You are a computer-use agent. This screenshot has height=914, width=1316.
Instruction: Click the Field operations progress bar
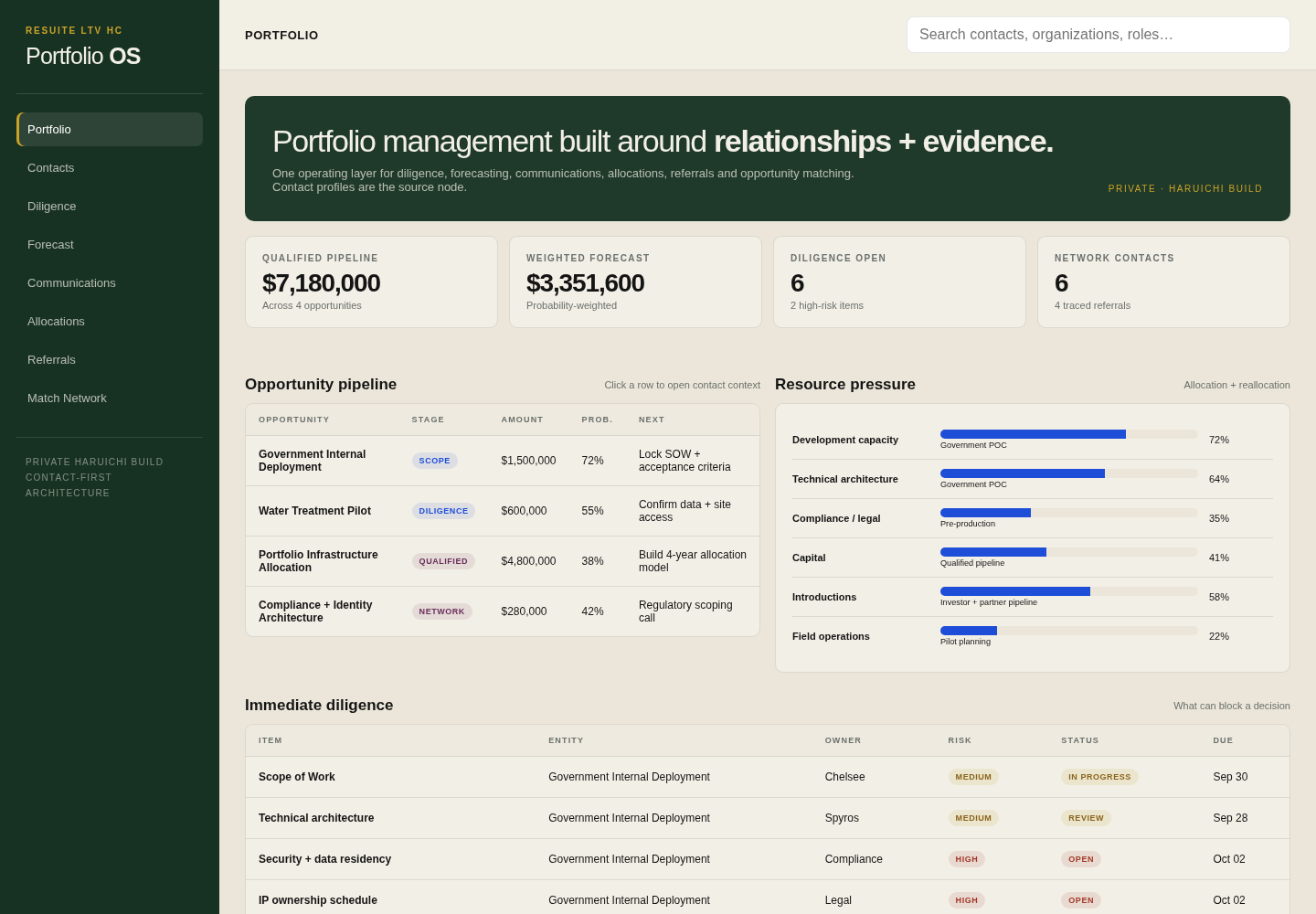pyautogui.click(x=1069, y=631)
